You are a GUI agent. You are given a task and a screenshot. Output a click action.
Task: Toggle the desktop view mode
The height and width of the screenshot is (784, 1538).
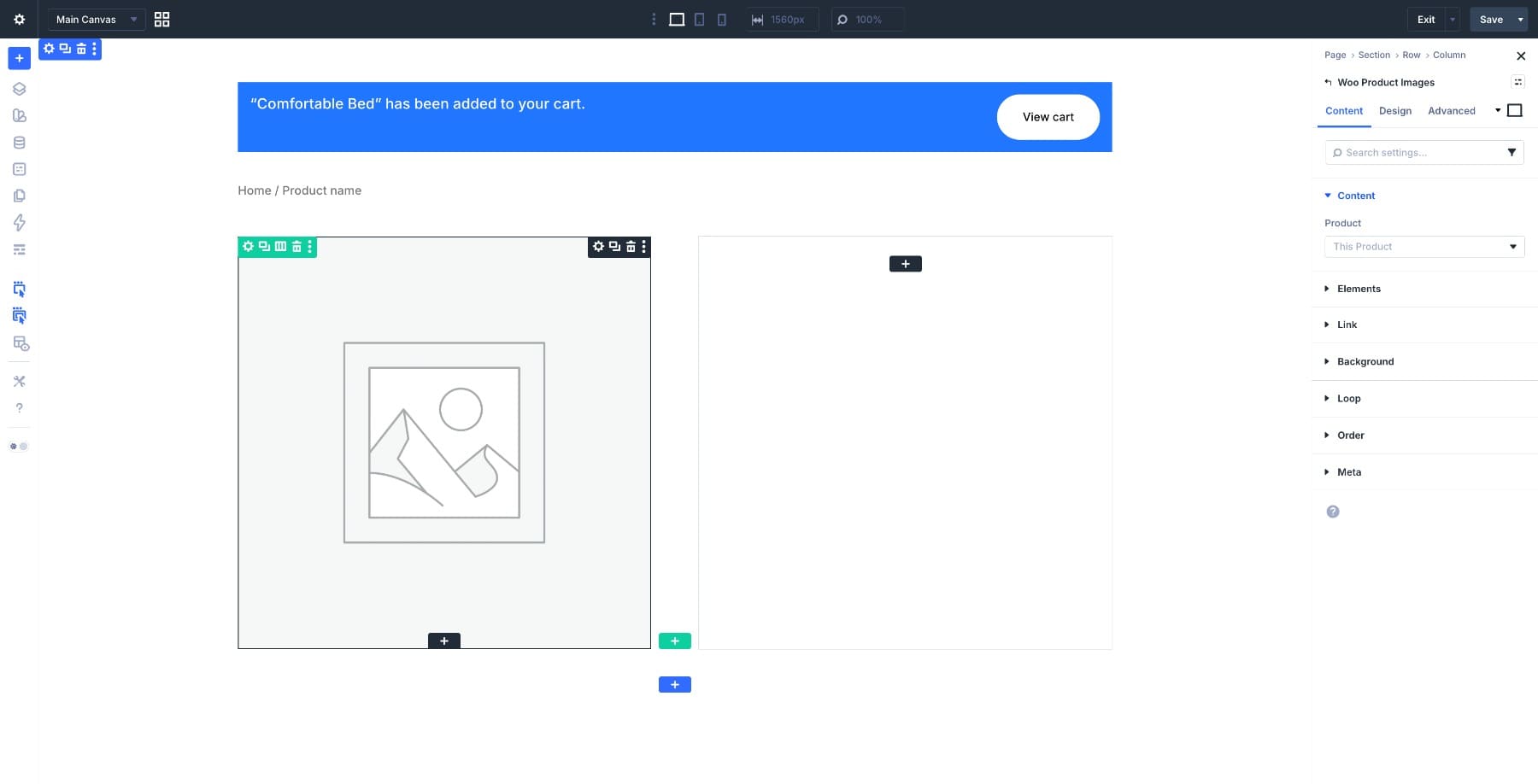tap(677, 20)
